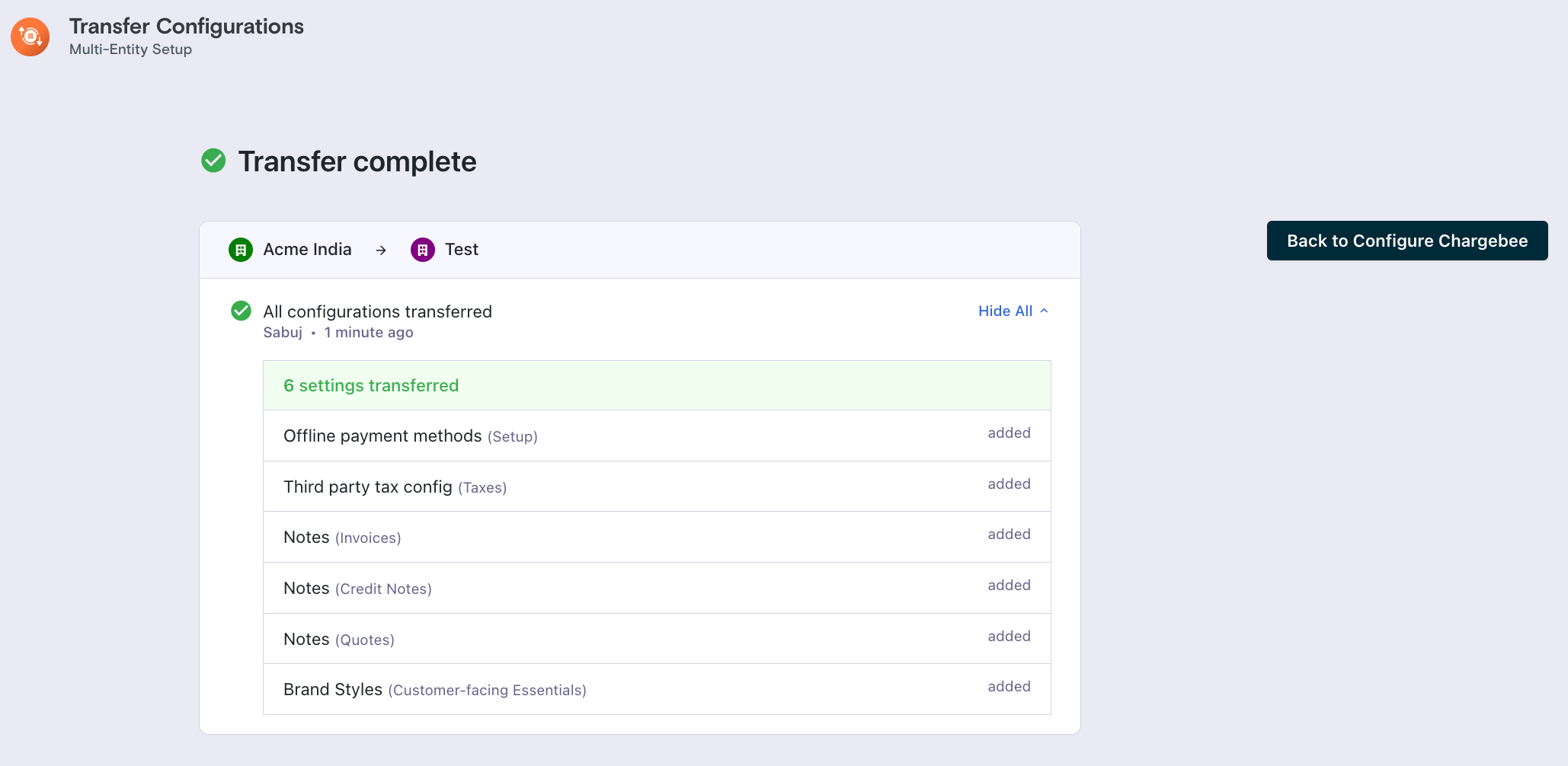Click the green Transfer complete checkmark icon

coord(213,161)
